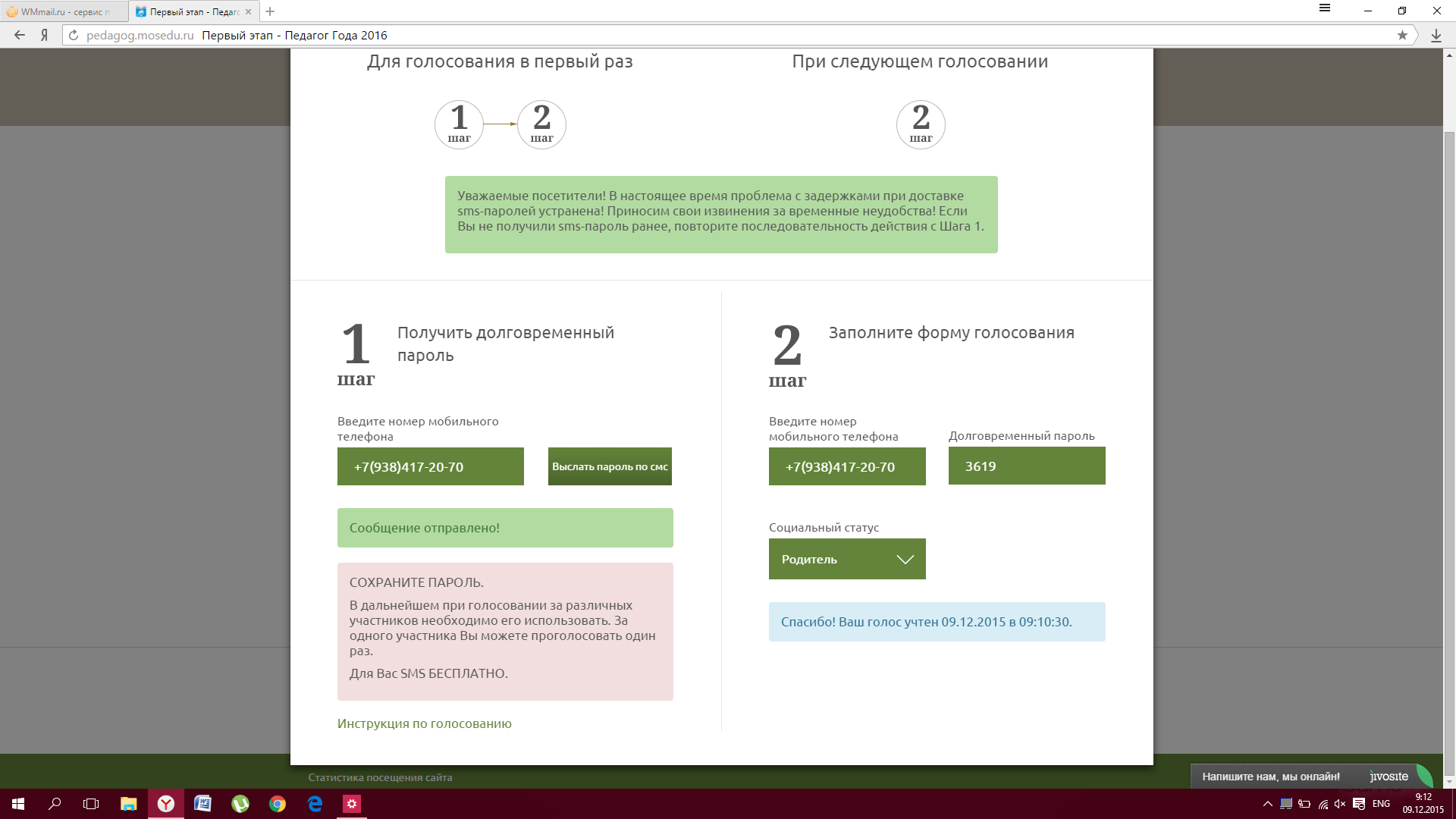Screen dimensions: 1456x819
Task: Focus the step 2 phone number field
Action: point(847,466)
